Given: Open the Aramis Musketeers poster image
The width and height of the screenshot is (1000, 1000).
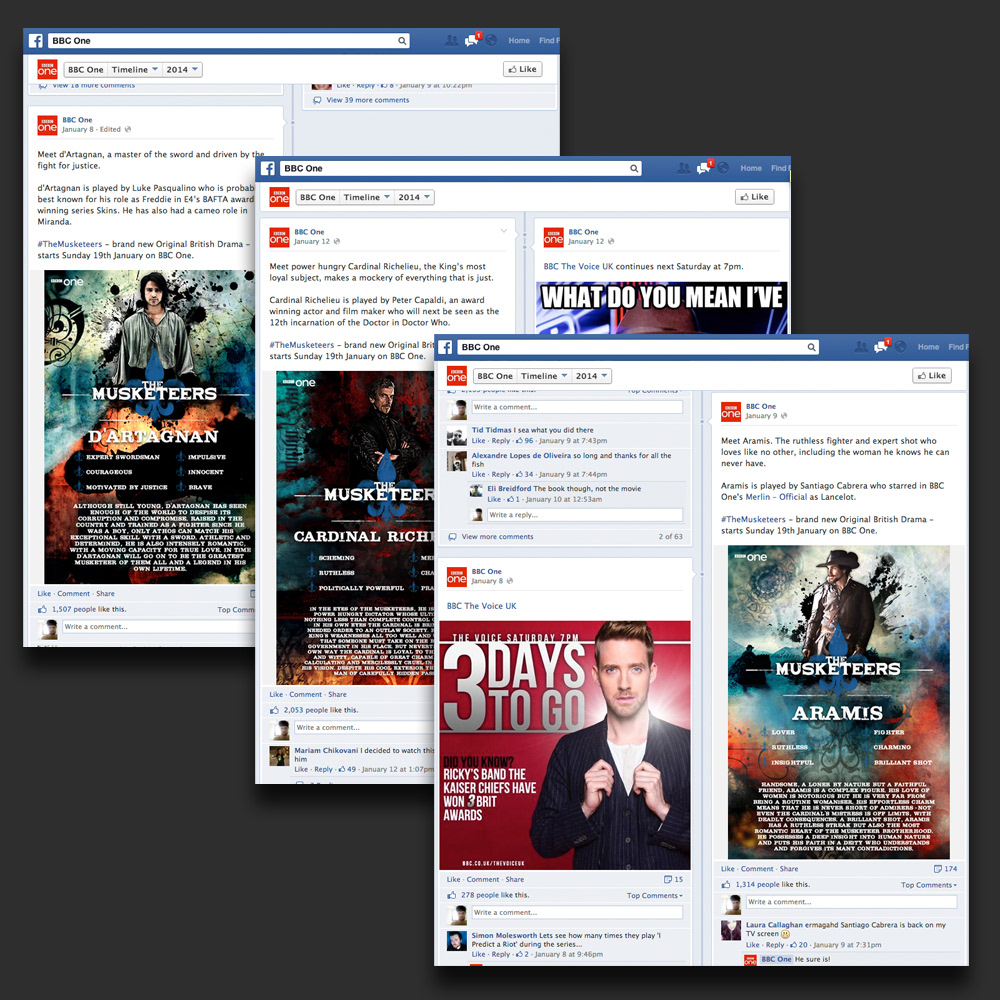Looking at the screenshot, I should pos(839,702).
